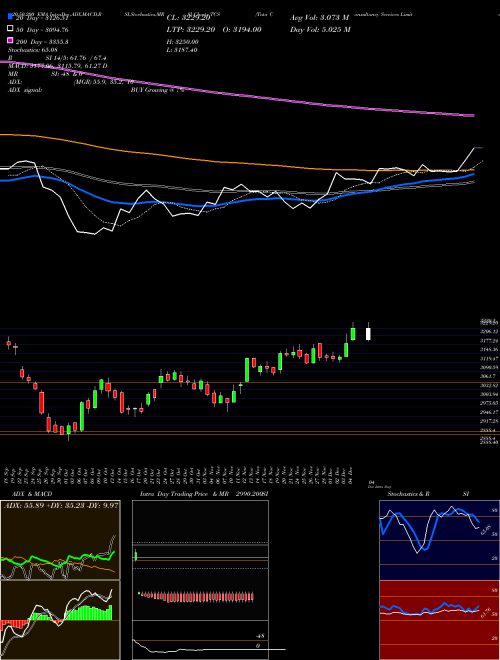The width and height of the screenshot is (500, 660).
Task: Click the ADX: 55.89 +DY: 35.23 readout
Action: coord(61,505)
